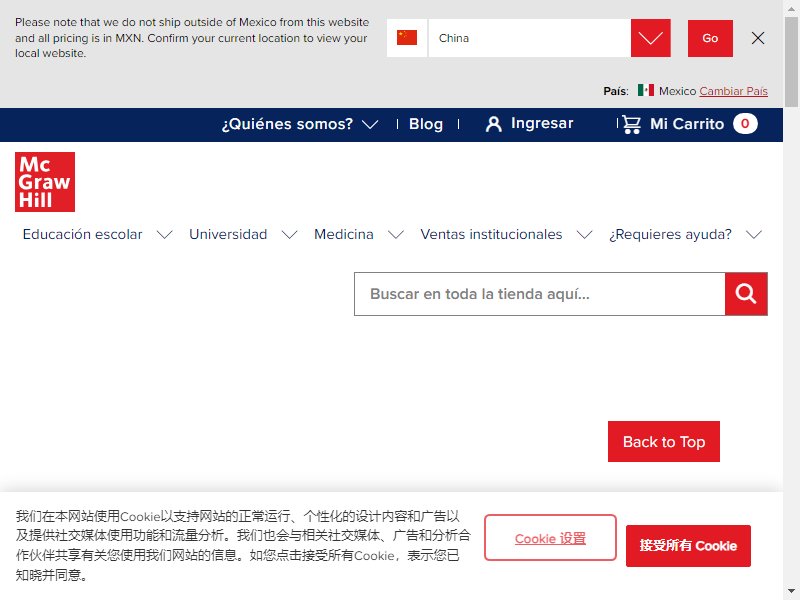Click the 'País:' label
Viewport: 800px width, 600px height.
click(x=616, y=91)
